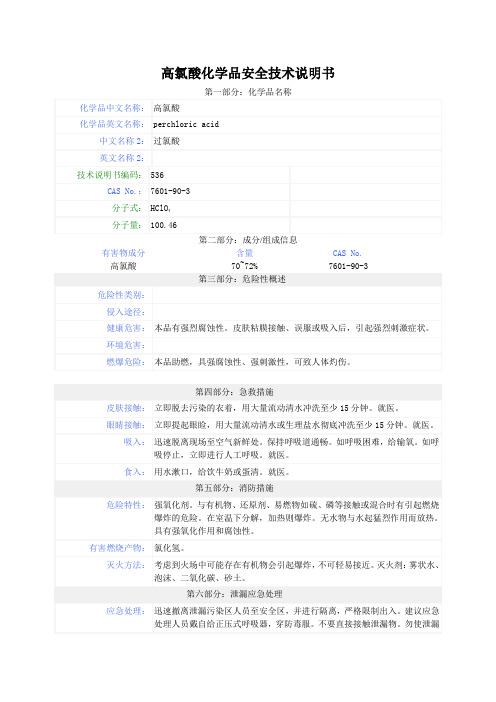
Task: Click the label 侵入途径
Action: click(126, 312)
